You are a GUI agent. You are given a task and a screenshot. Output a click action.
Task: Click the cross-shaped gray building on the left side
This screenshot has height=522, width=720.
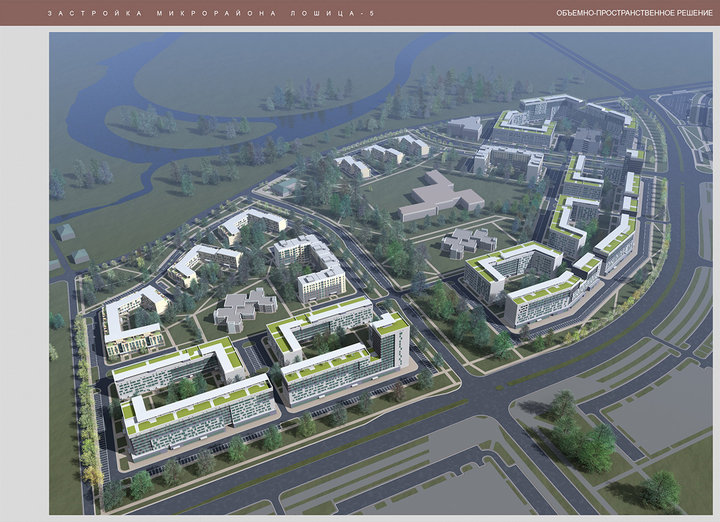(x=245, y=308)
